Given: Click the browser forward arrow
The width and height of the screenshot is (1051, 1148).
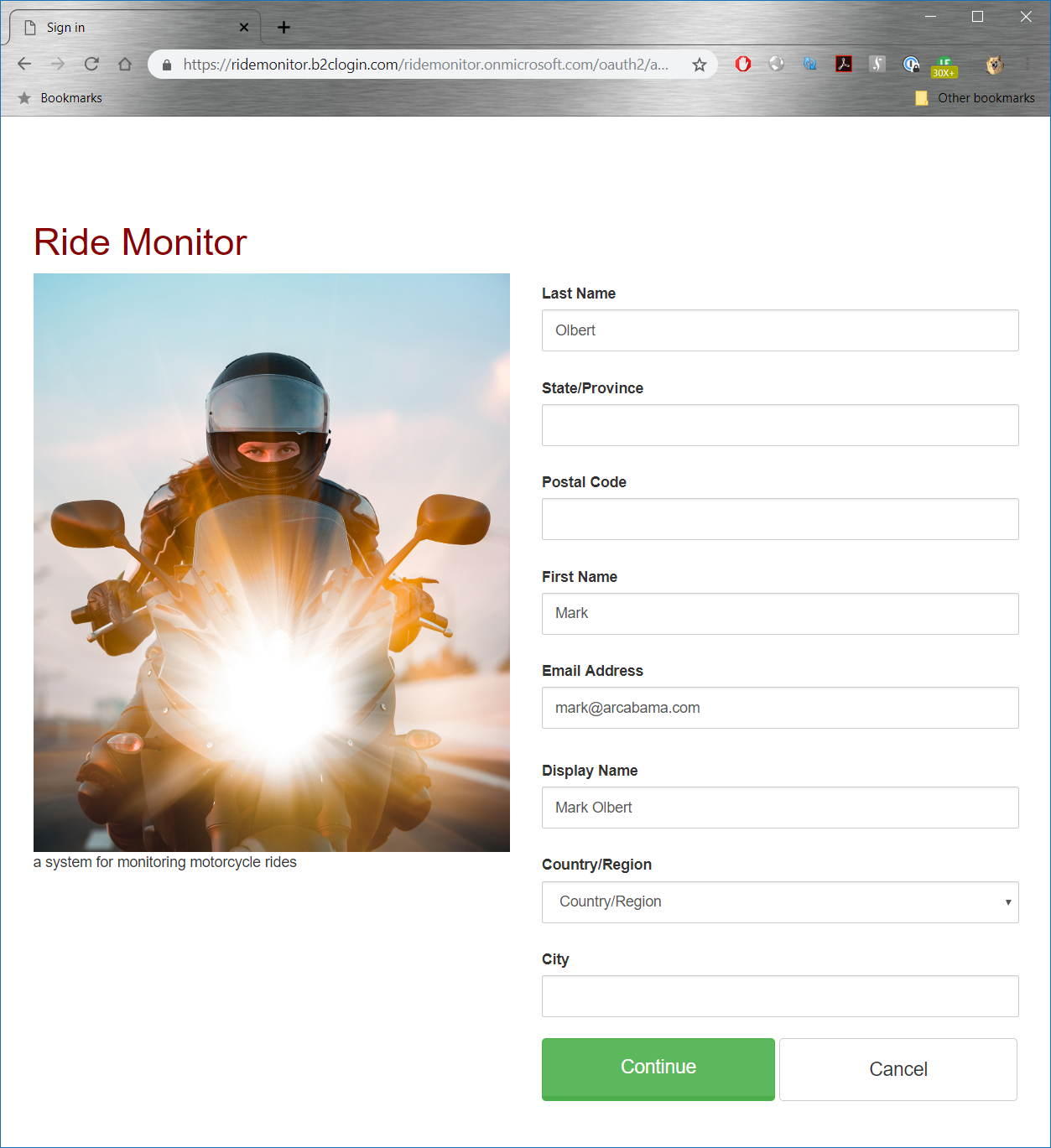Looking at the screenshot, I should (x=58, y=64).
